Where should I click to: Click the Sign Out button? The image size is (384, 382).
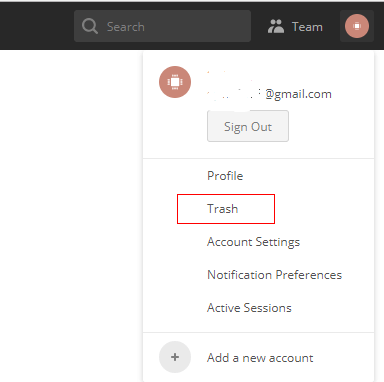(x=248, y=126)
